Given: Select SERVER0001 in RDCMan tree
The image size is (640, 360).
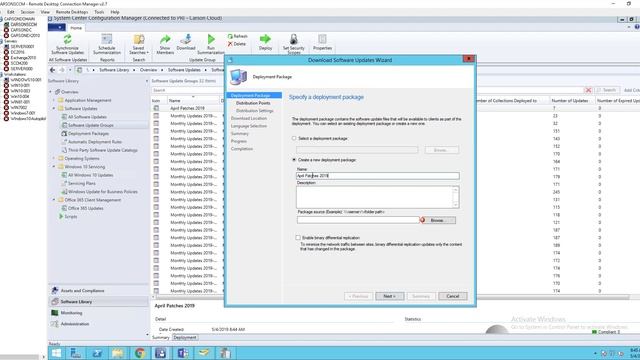Looking at the screenshot, I should [22, 47].
